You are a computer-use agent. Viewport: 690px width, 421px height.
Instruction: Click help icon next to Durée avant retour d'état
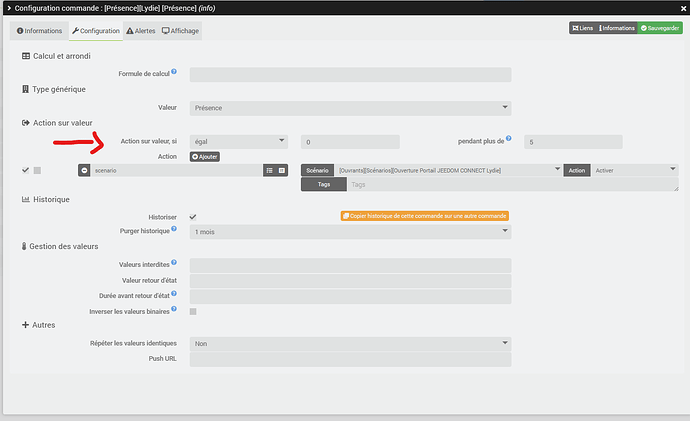(174, 294)
